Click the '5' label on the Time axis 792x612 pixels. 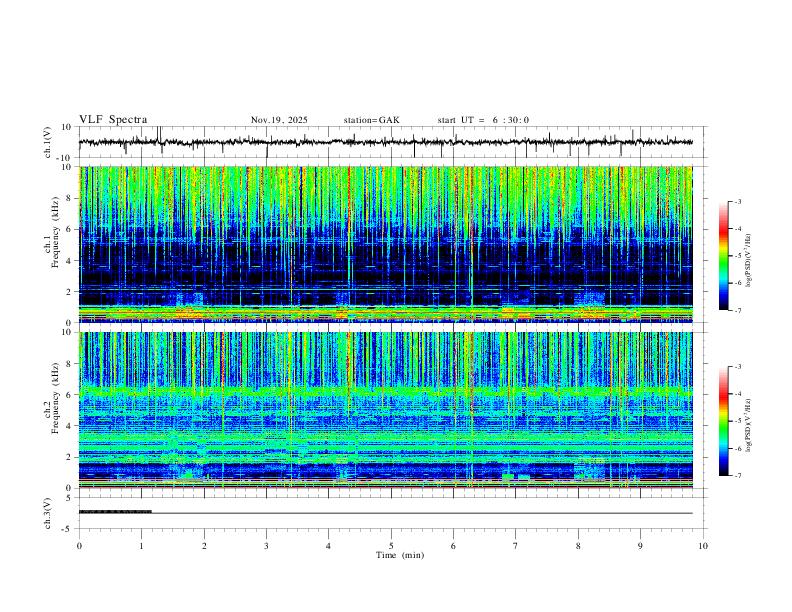click(x=391, y=546)
